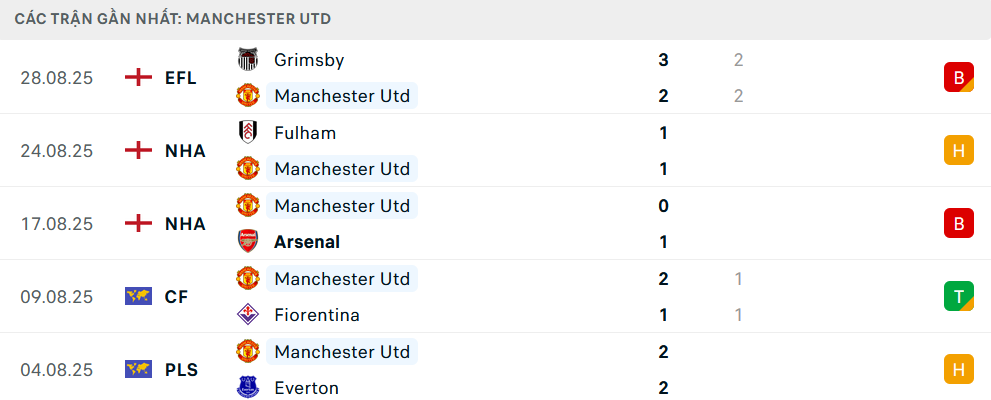Screen dimensions: 991x400
Task: Click the red B badge for Grimsby match
Action: (x=958, y=78)
